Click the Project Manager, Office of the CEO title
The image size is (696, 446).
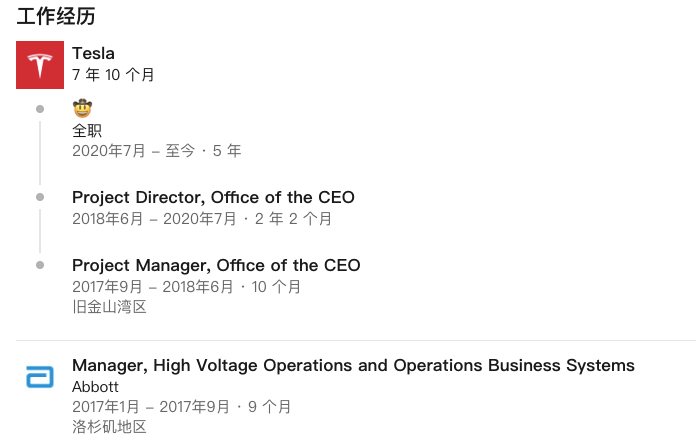click(216, 265)
